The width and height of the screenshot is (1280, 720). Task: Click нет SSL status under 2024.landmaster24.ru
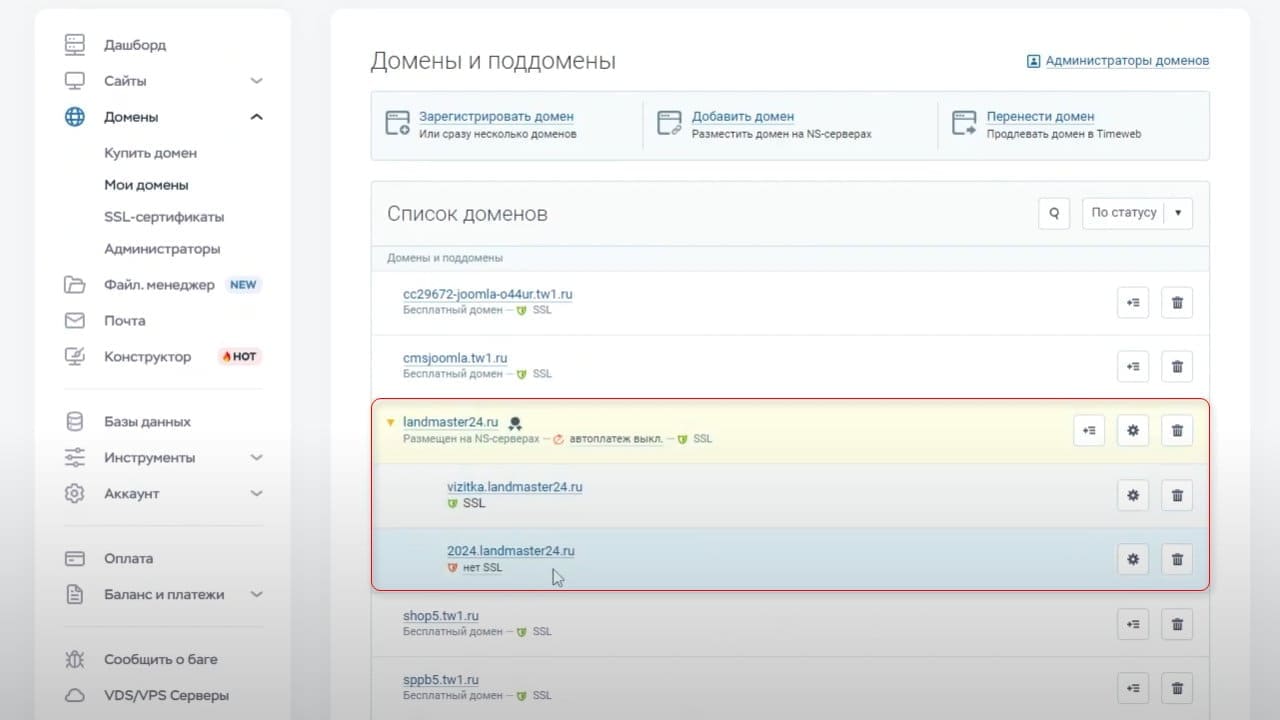pos(483,568)
